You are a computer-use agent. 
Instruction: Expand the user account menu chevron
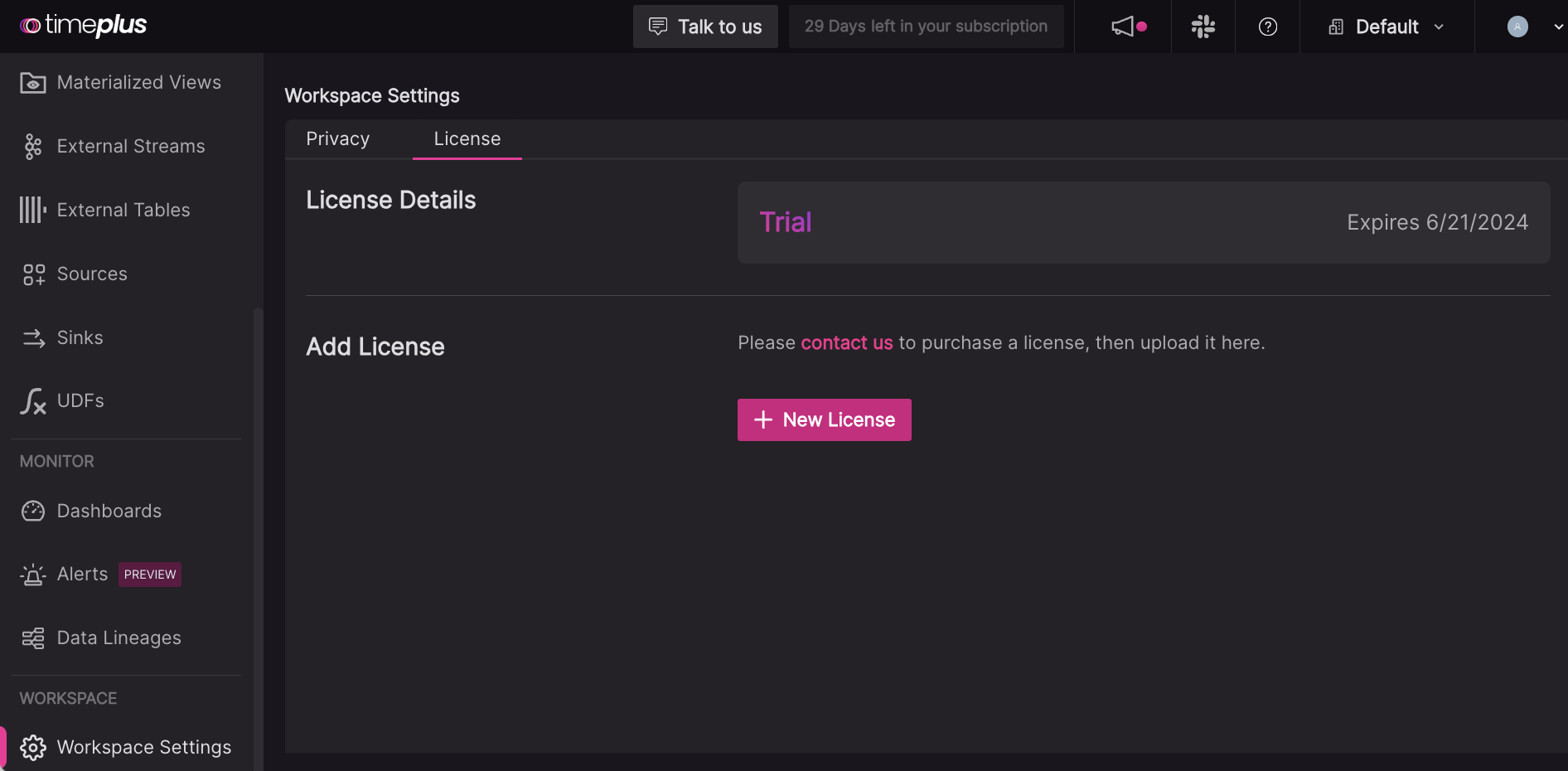point(1558,27)
